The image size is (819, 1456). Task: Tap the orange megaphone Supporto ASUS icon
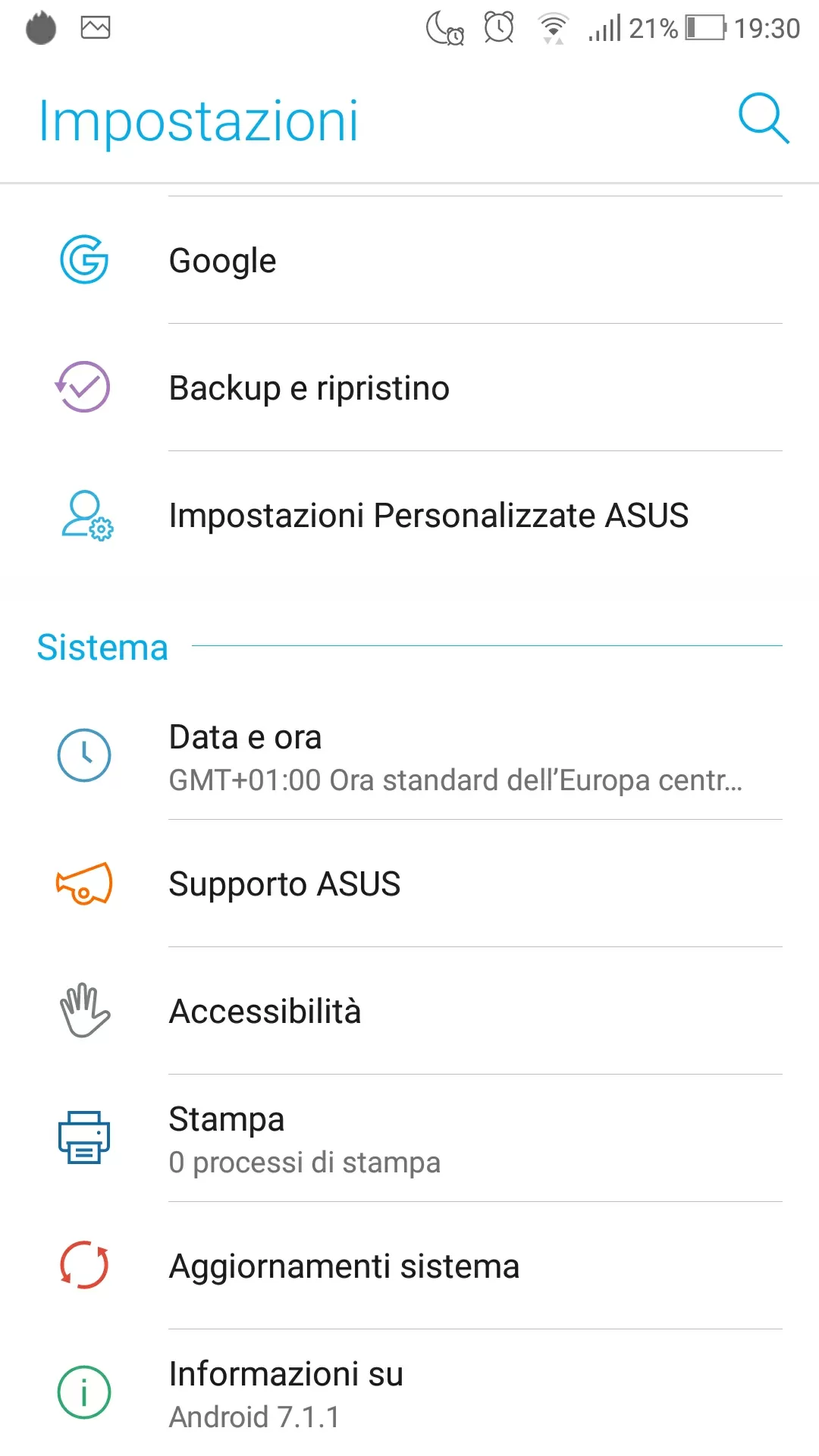coord(84,883)
